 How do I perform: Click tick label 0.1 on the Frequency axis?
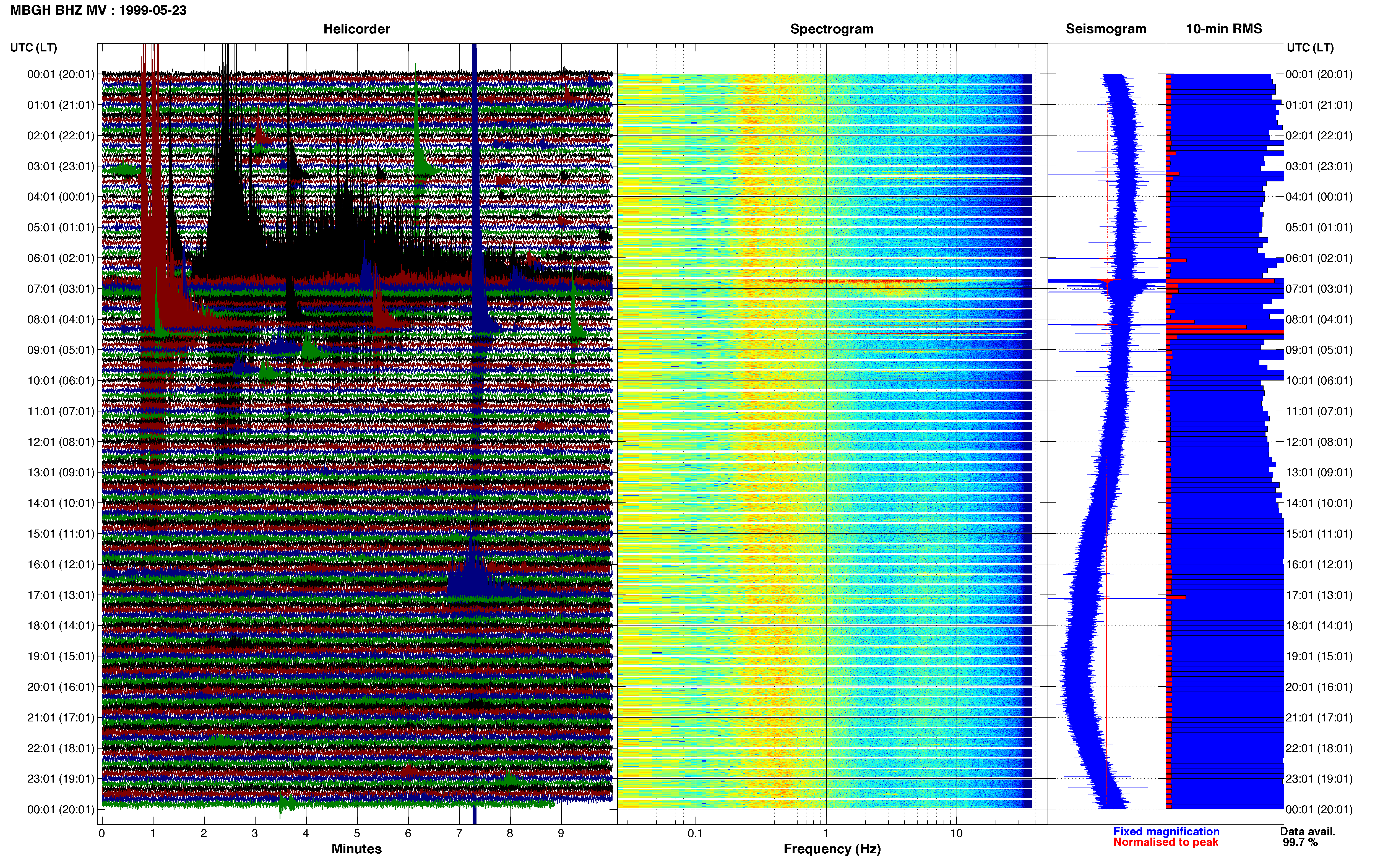click(695, 833)
